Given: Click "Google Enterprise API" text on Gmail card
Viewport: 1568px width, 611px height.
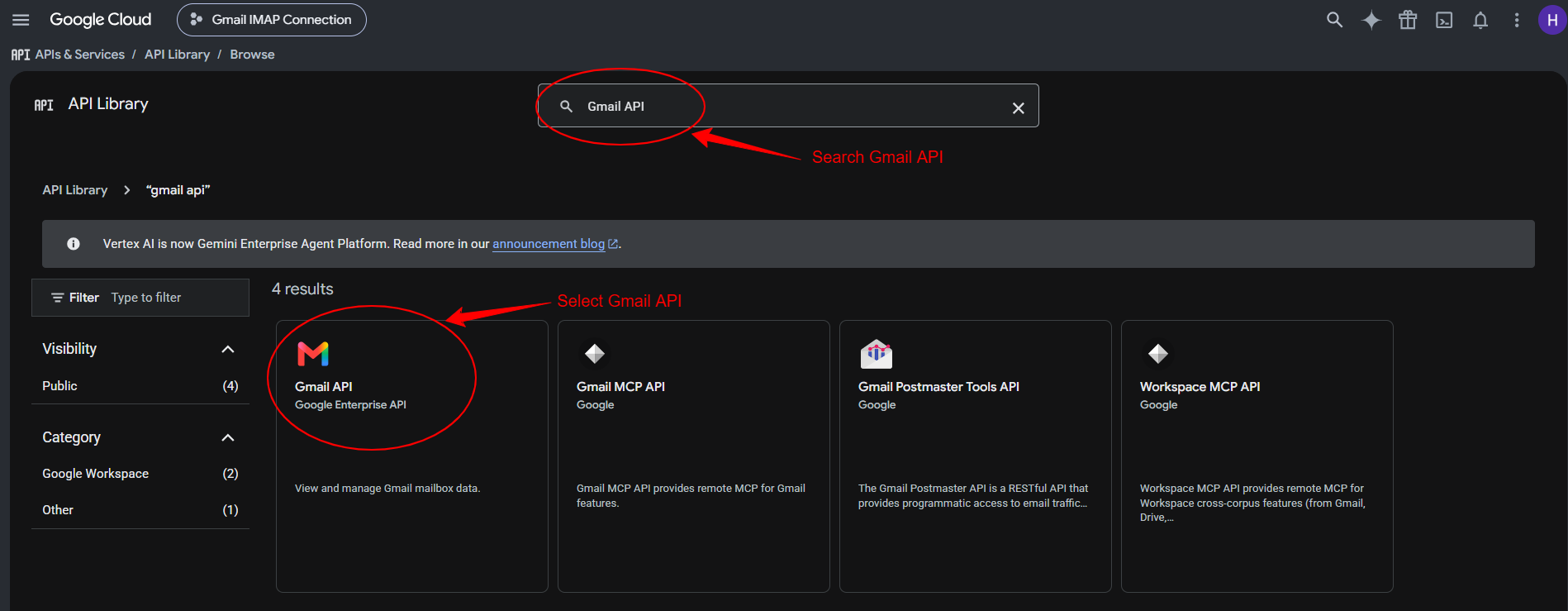Looking at the screenshot, I should [x=350, y=405].
